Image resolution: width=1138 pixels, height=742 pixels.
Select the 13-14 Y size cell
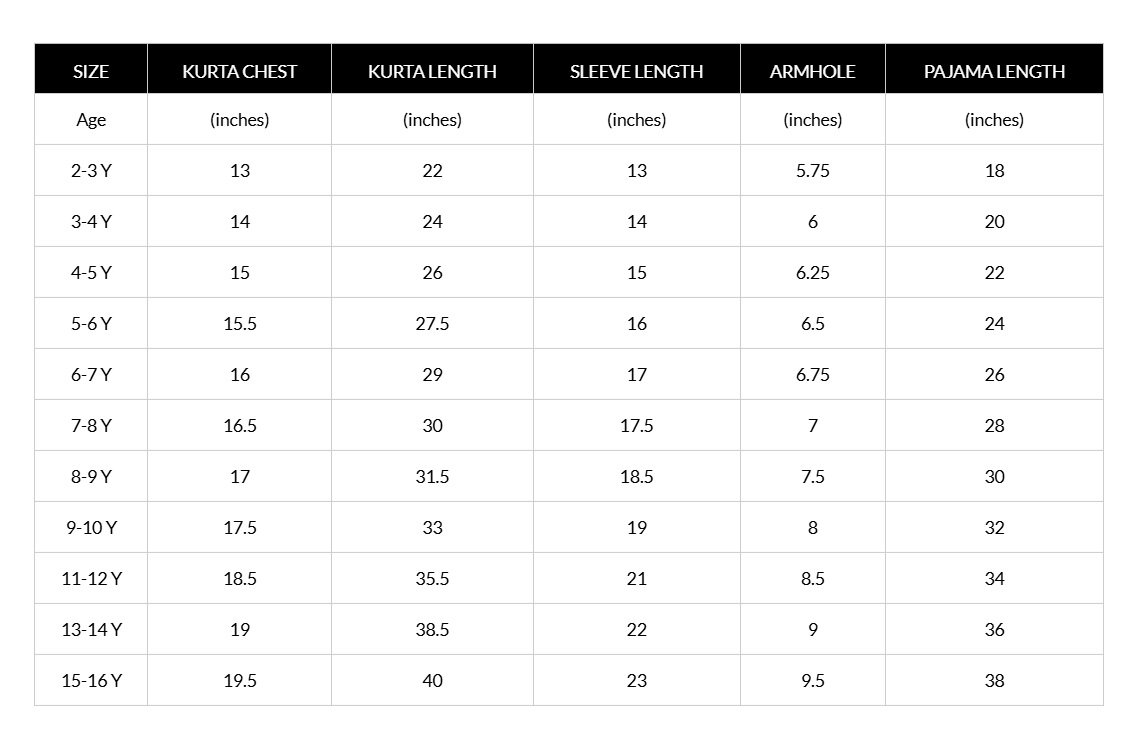pyautogui.click(x=91, y=629)
